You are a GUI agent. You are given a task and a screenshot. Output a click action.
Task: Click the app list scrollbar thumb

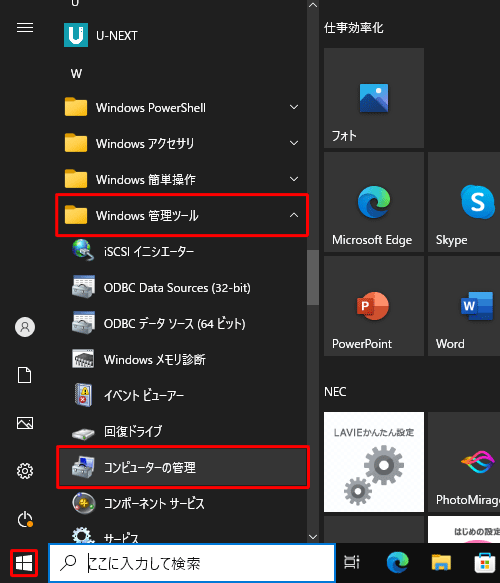[x=313, y=277]
